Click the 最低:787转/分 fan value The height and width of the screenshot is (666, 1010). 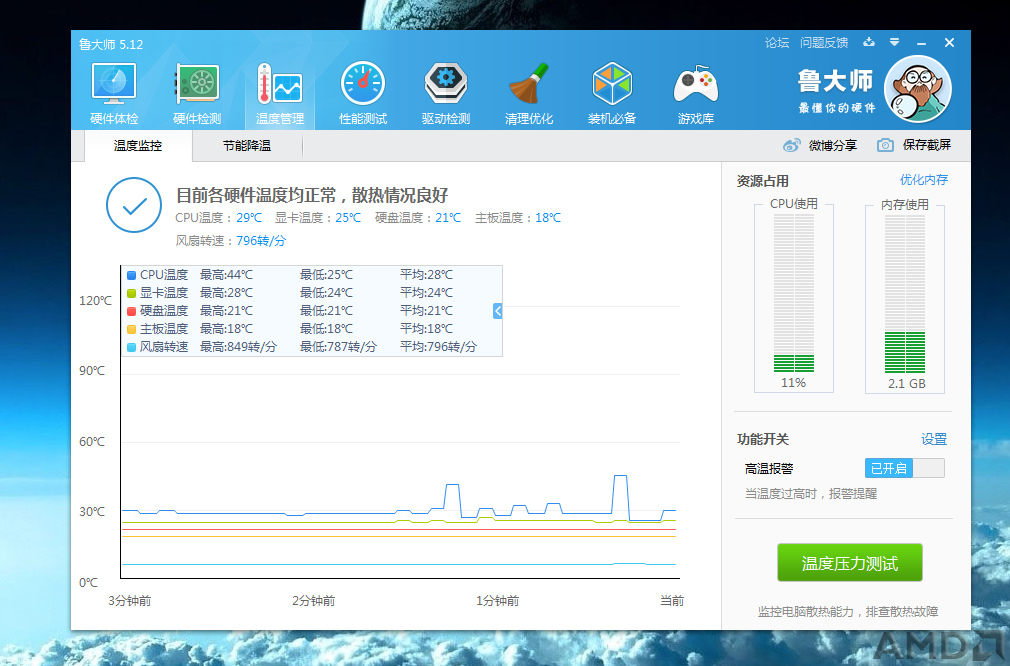(x=338, y=347)
